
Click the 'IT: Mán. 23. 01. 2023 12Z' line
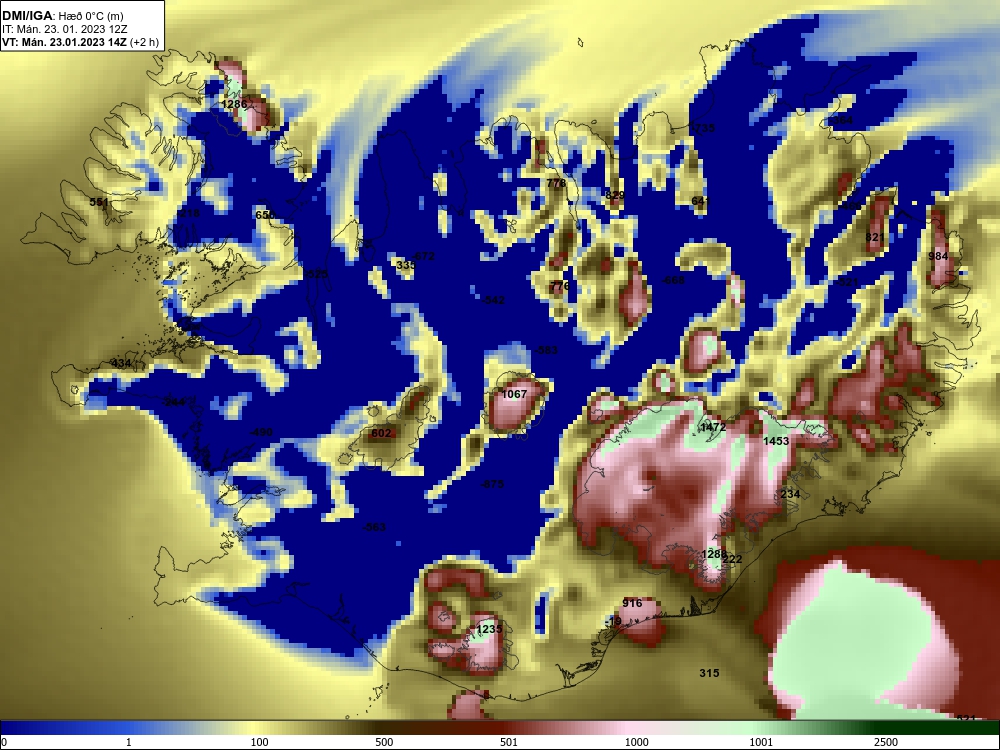(x=64, y=29)
